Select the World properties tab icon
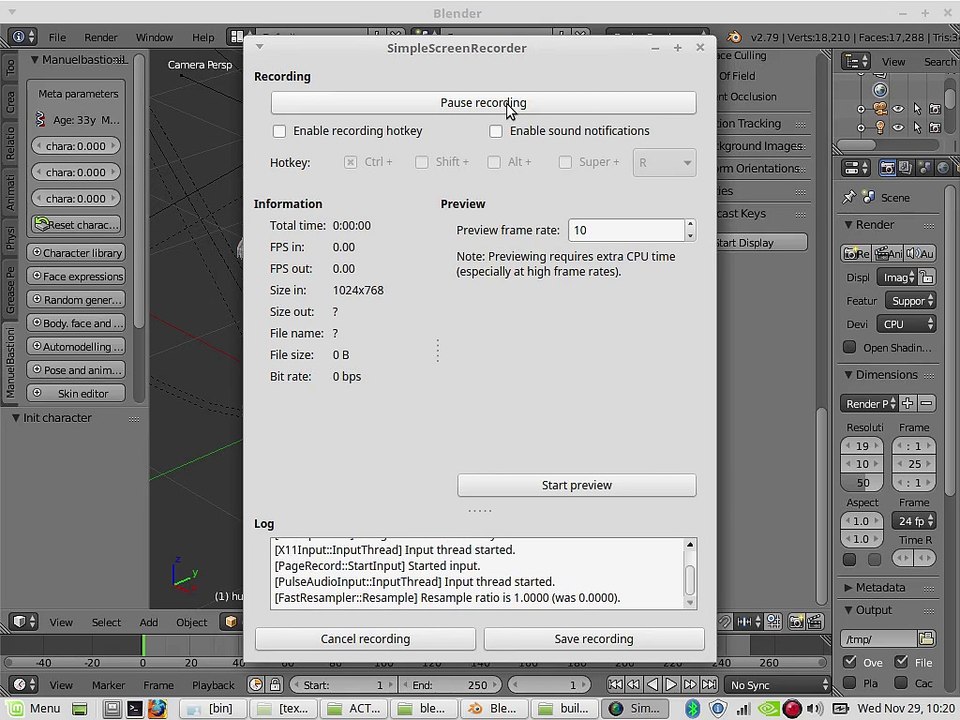960x720 pixels. (943, 168)
